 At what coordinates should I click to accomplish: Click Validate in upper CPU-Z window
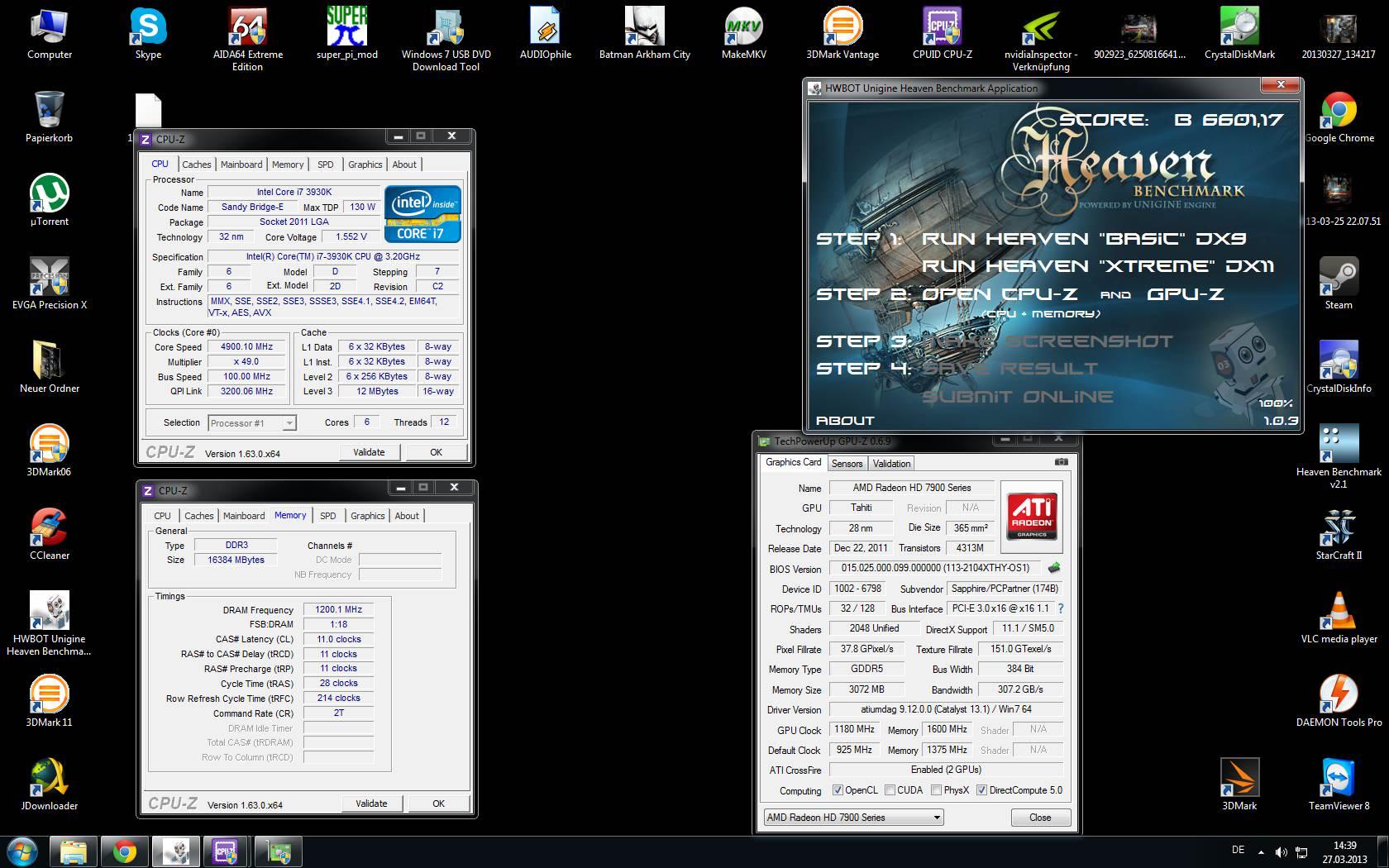click(x=369, y=452)
